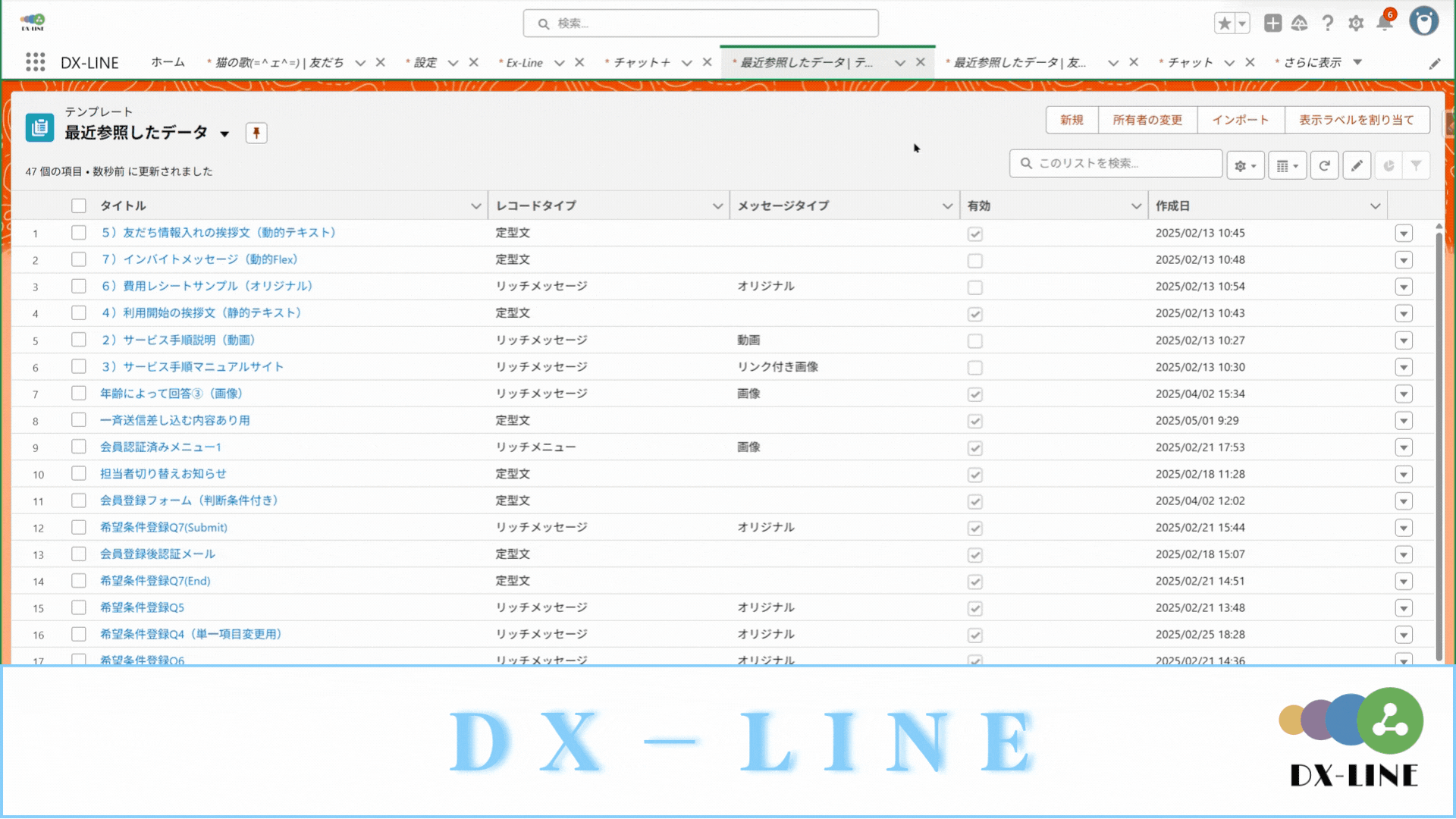The height and width of the screenshot is (819, 1456).
Task: Tick checkbox for row 8 item
Action: (x=79, y=420)
